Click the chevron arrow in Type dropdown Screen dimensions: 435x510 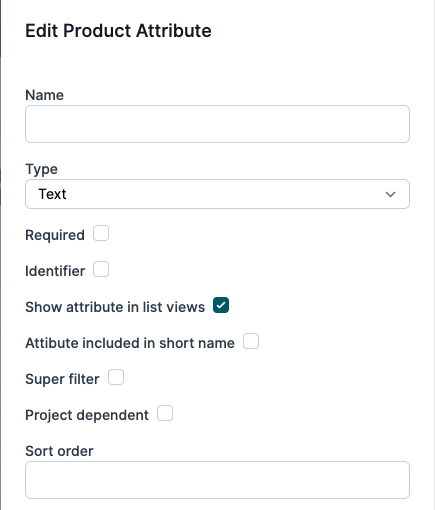point(390,194)
